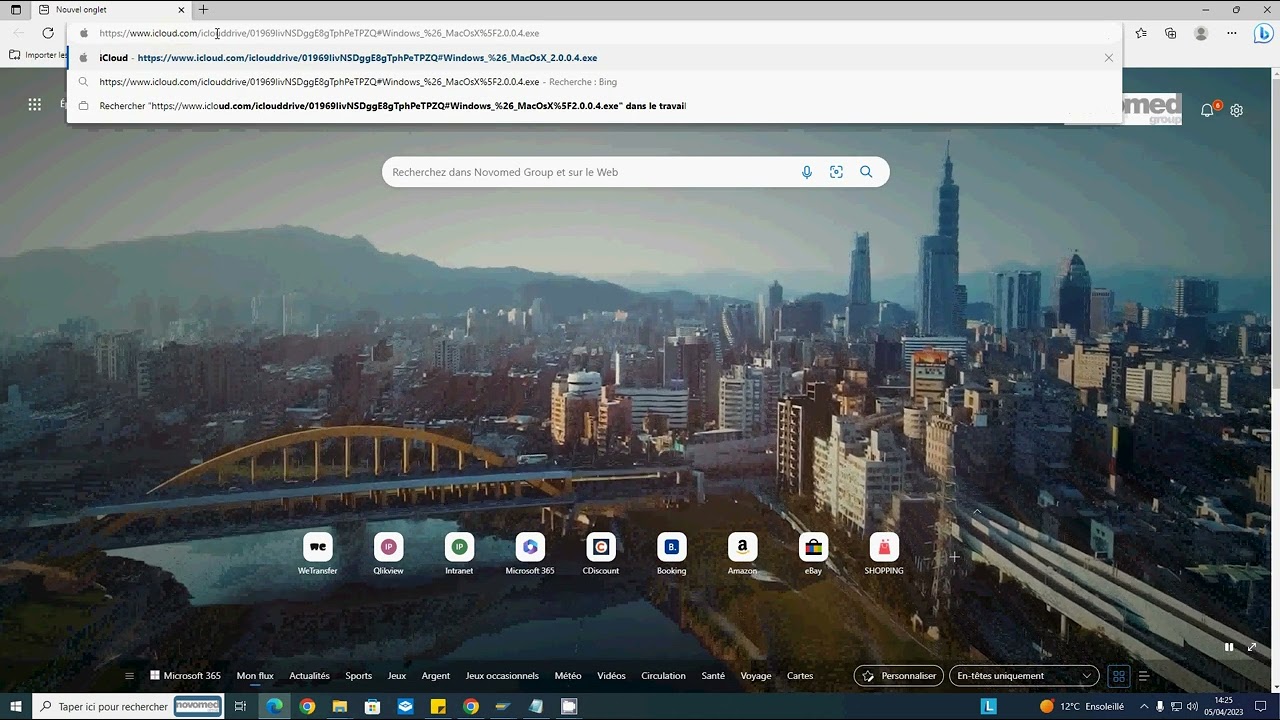Open the eBay quick link
1280x720 pixels.
tap(813, 554)
